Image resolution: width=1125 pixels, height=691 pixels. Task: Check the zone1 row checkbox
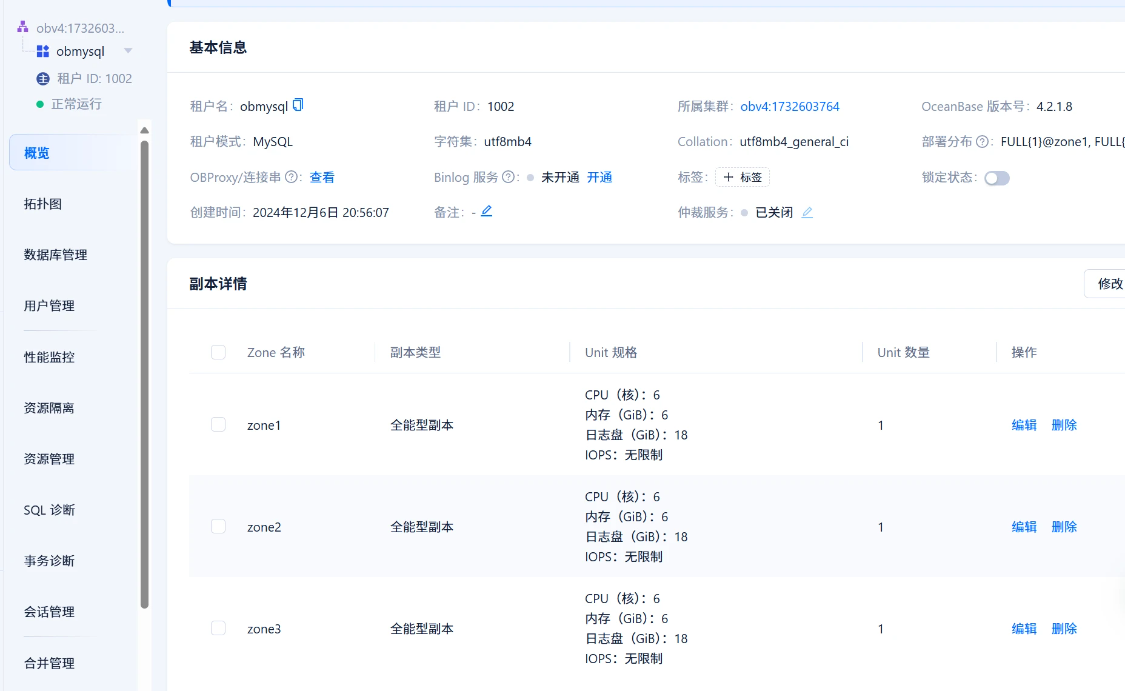[x=218, y=425]
